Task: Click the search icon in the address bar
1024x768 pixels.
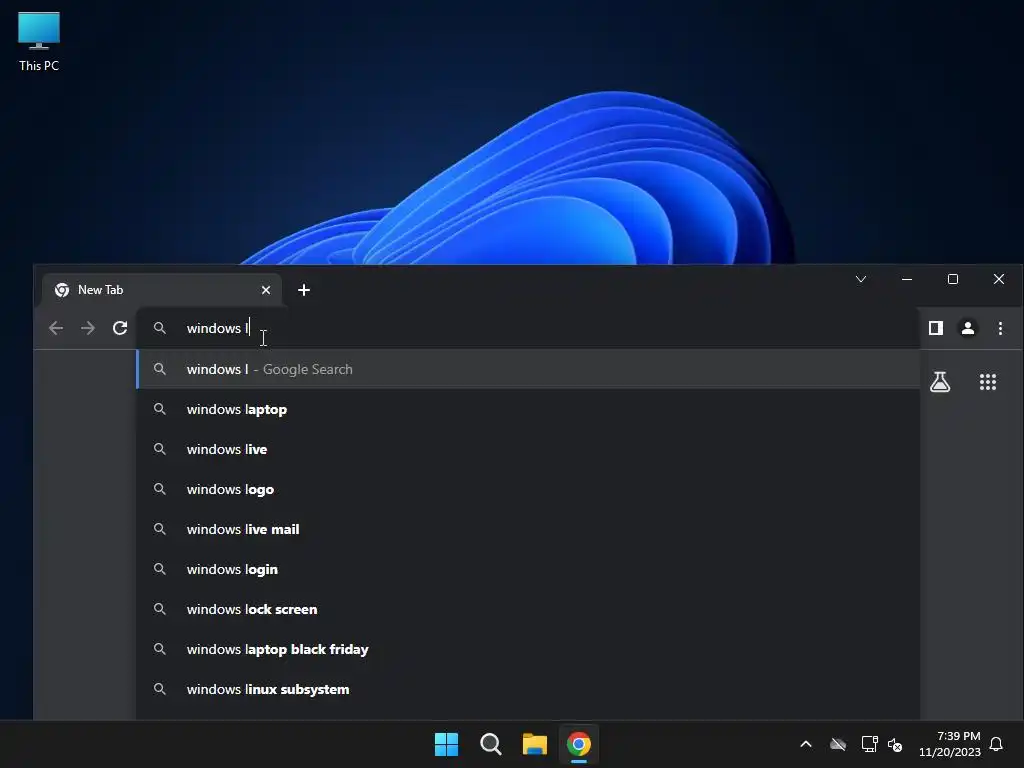Action: pyautogui.click(x=159, y=328)
